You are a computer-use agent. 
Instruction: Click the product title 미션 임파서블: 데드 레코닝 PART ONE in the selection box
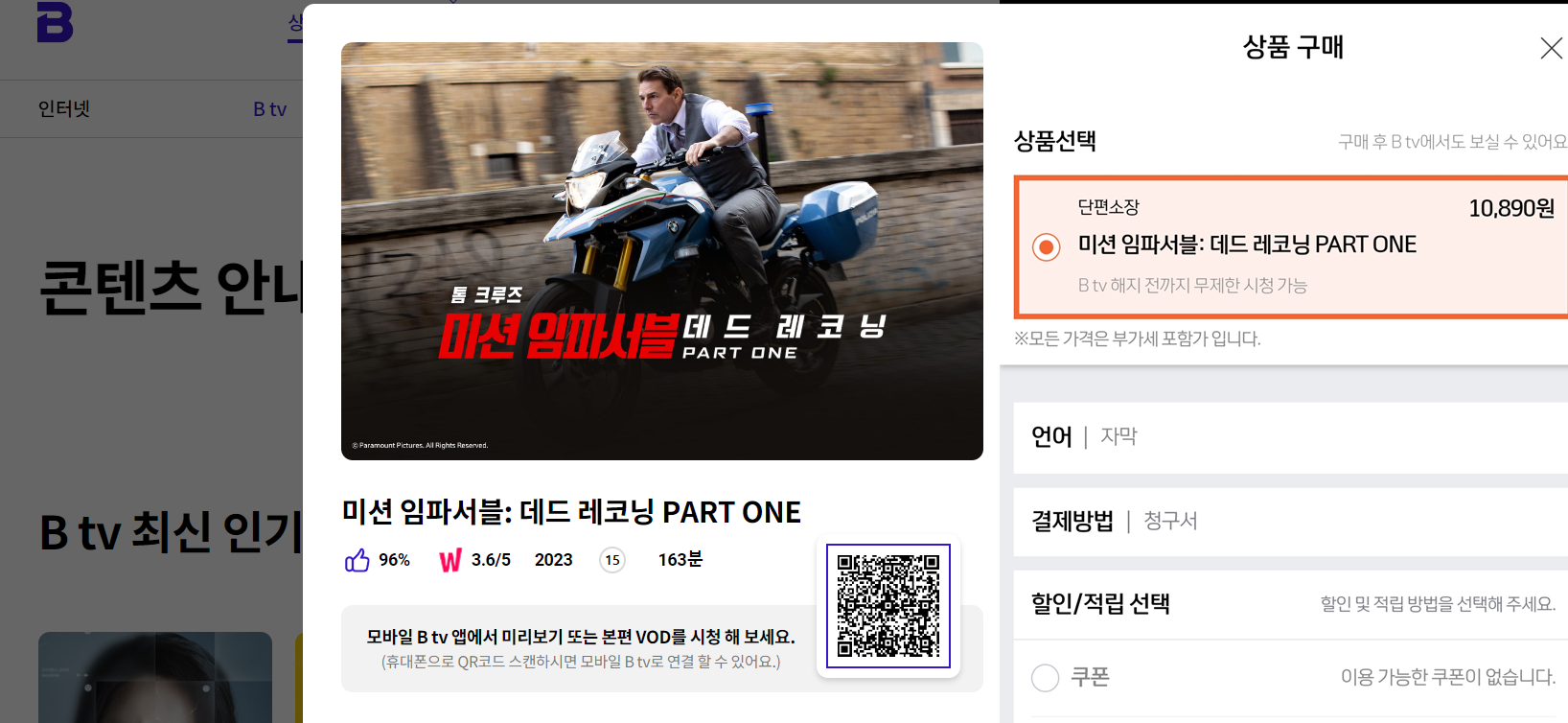tap(1247, 245)
